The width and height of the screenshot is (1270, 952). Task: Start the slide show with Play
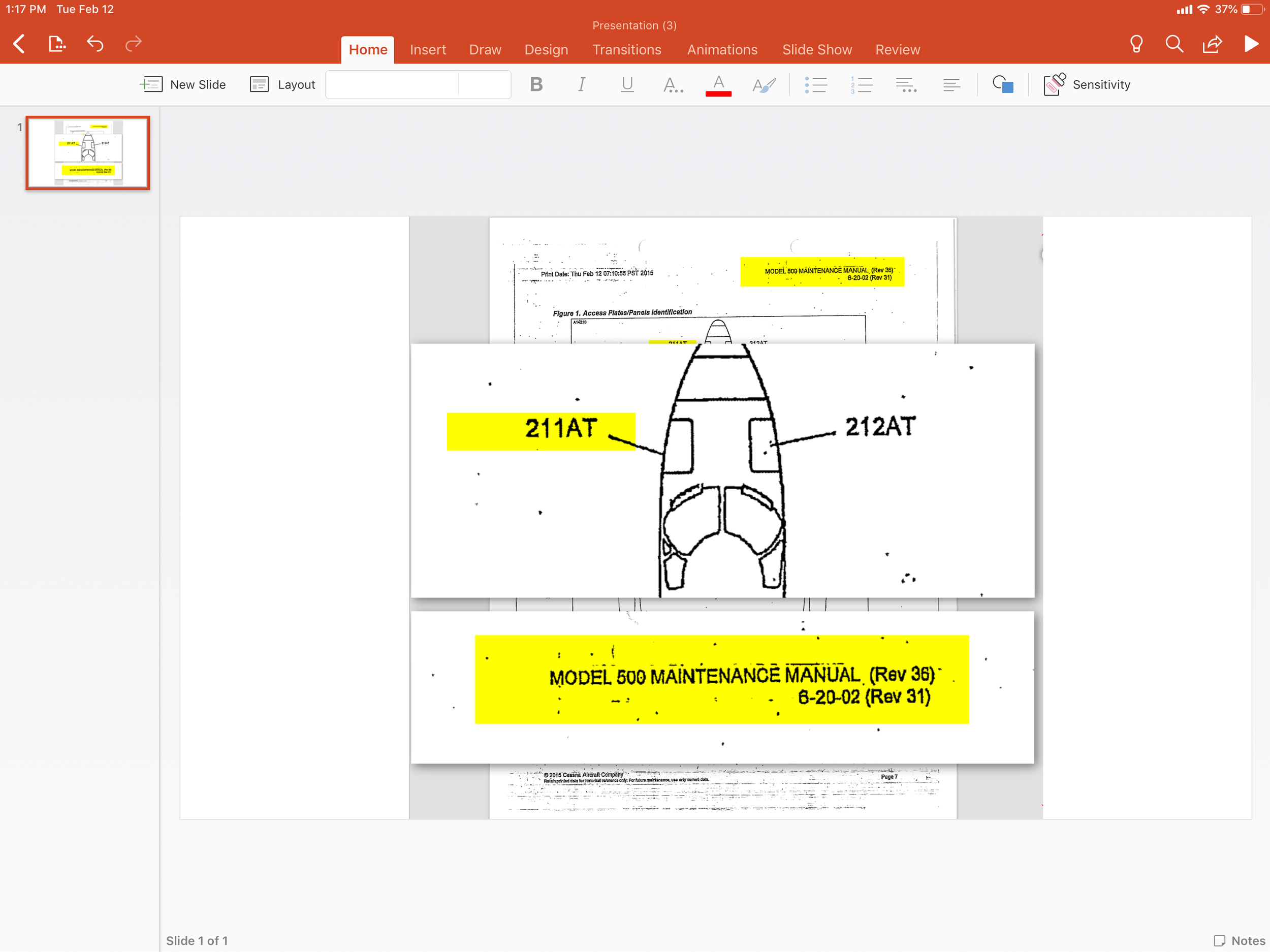[x=1251, y=44]
